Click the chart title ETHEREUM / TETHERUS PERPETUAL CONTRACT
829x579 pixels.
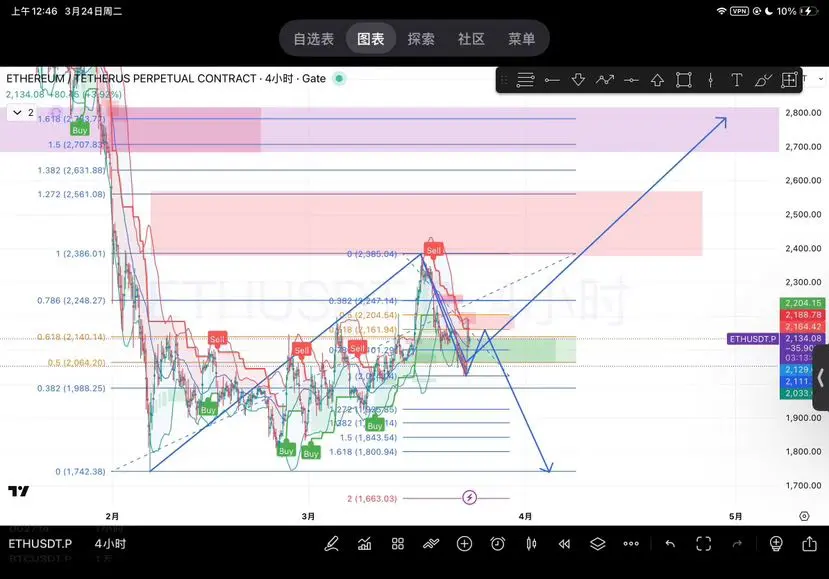click(x=131, y=79)
